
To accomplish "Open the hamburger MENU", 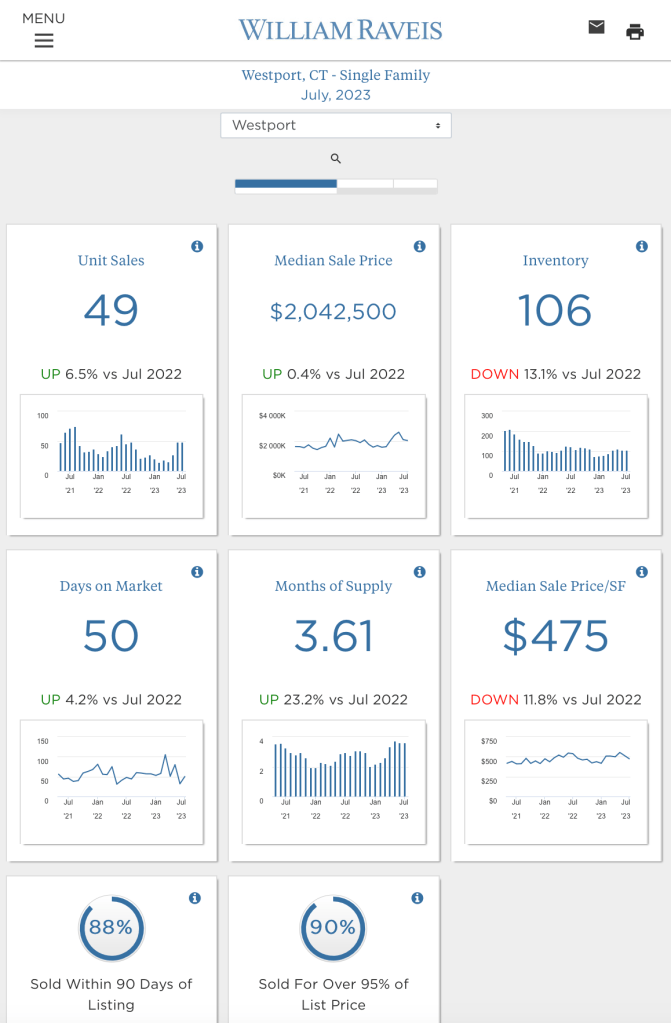I will (43, 40).
